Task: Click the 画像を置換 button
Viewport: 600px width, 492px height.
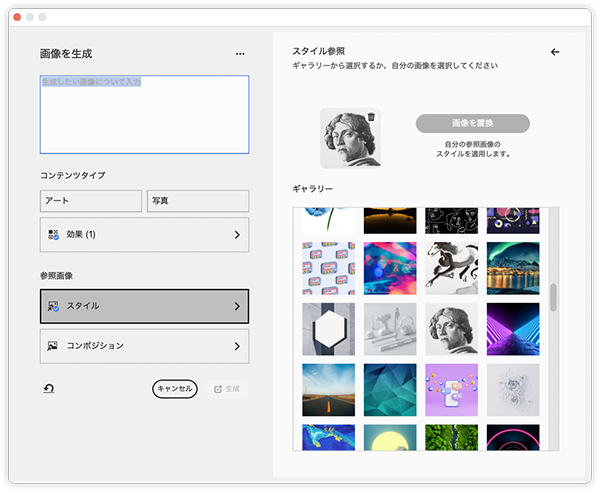Action: pyautogui.click(x=472, y=123)
